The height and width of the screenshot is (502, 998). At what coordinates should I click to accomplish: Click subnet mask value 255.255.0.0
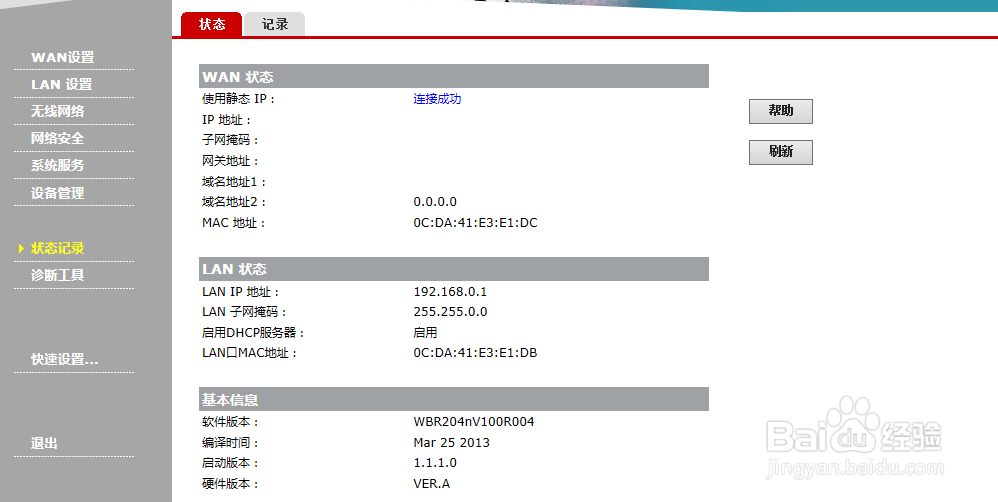[450, 312]
